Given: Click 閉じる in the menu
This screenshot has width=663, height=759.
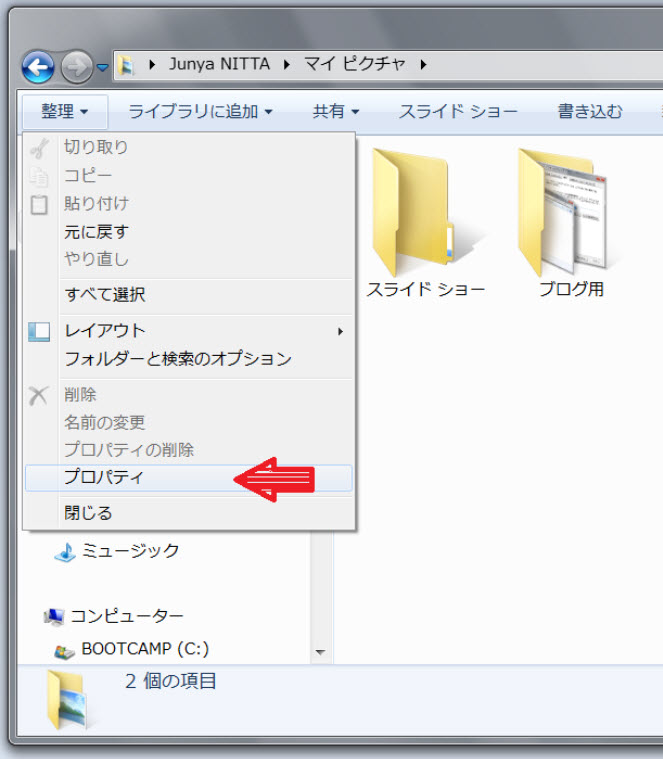Looking at the screenshot, I should (x=89, y=513).
